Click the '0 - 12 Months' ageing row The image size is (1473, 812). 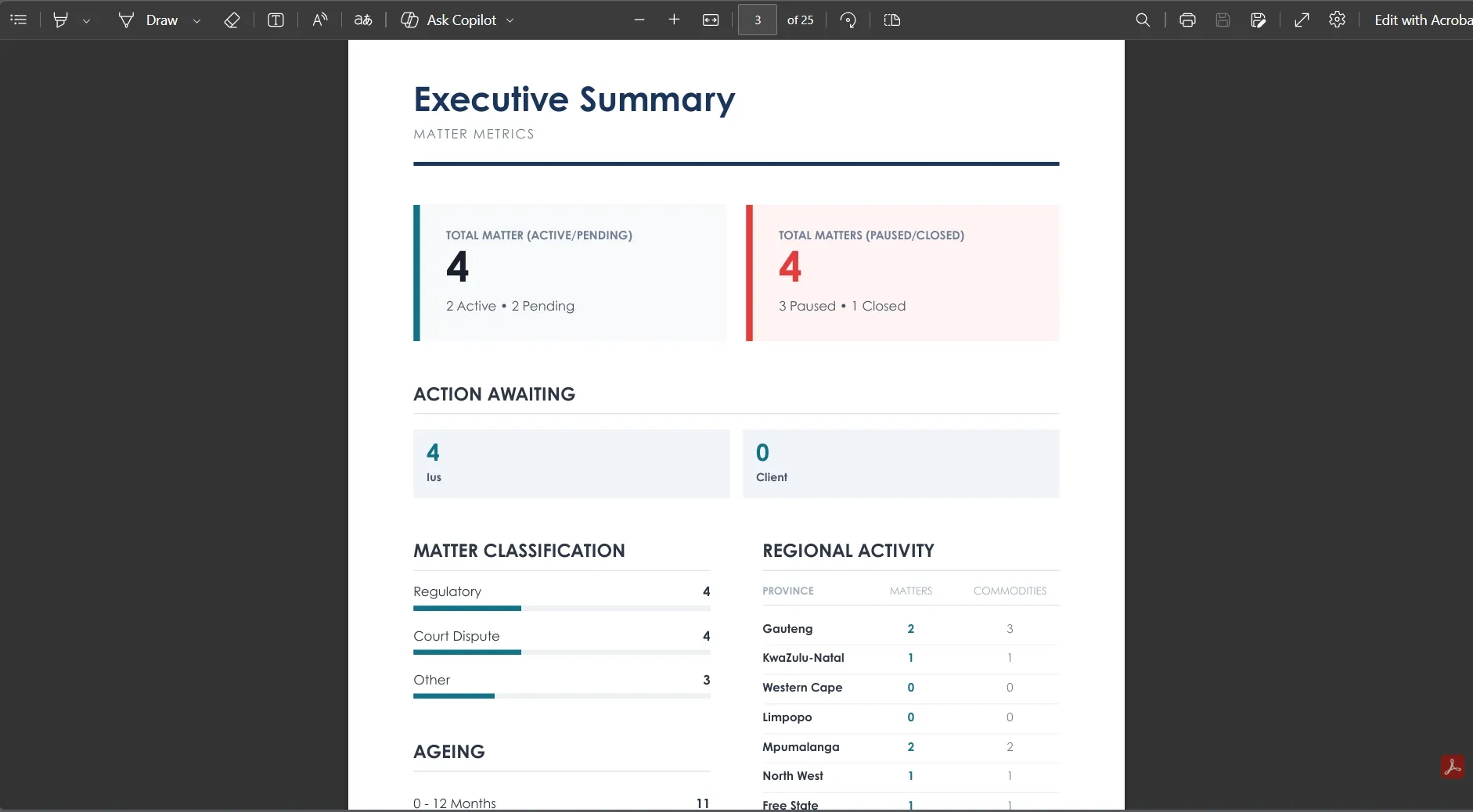(562, 803)
